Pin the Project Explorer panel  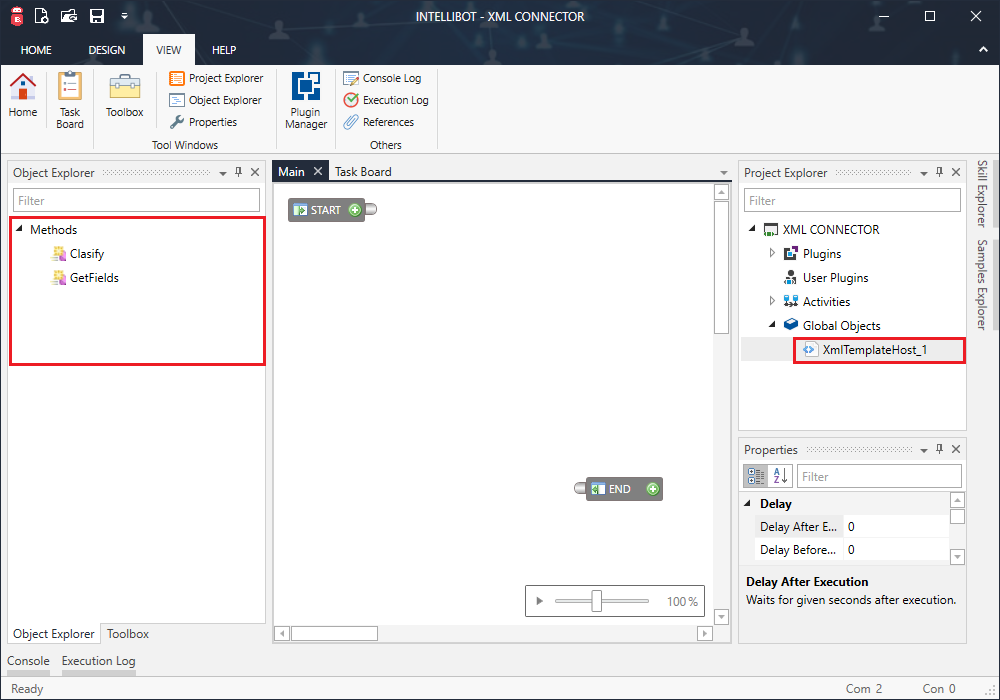click(939, 172)
